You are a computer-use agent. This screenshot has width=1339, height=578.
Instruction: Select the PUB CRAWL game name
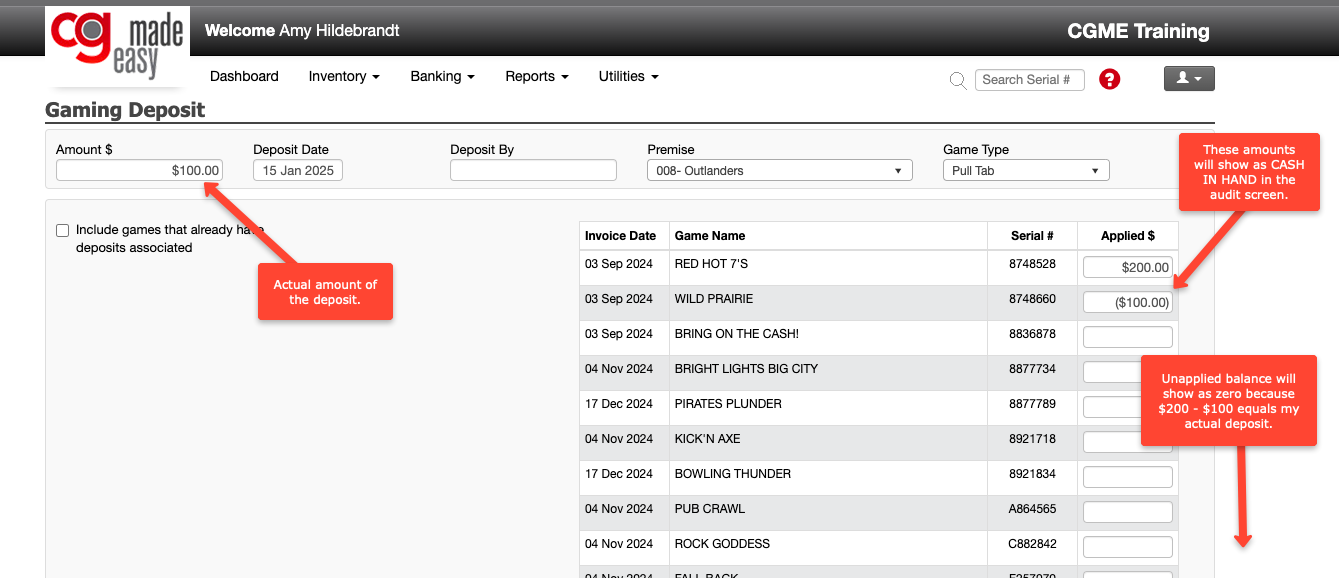tap(710, 509)
